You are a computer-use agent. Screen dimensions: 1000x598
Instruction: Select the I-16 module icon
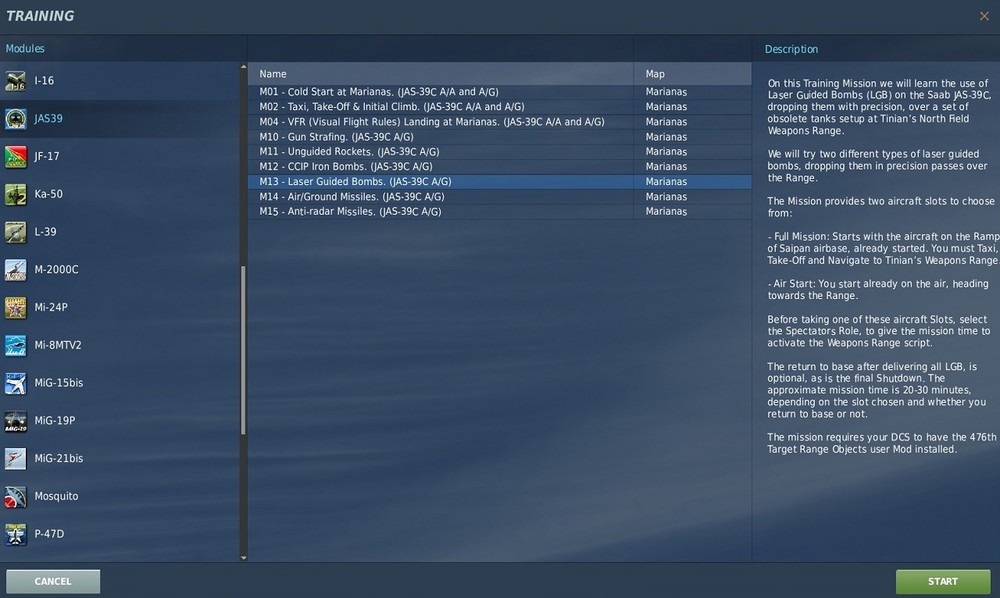point(15,81)
